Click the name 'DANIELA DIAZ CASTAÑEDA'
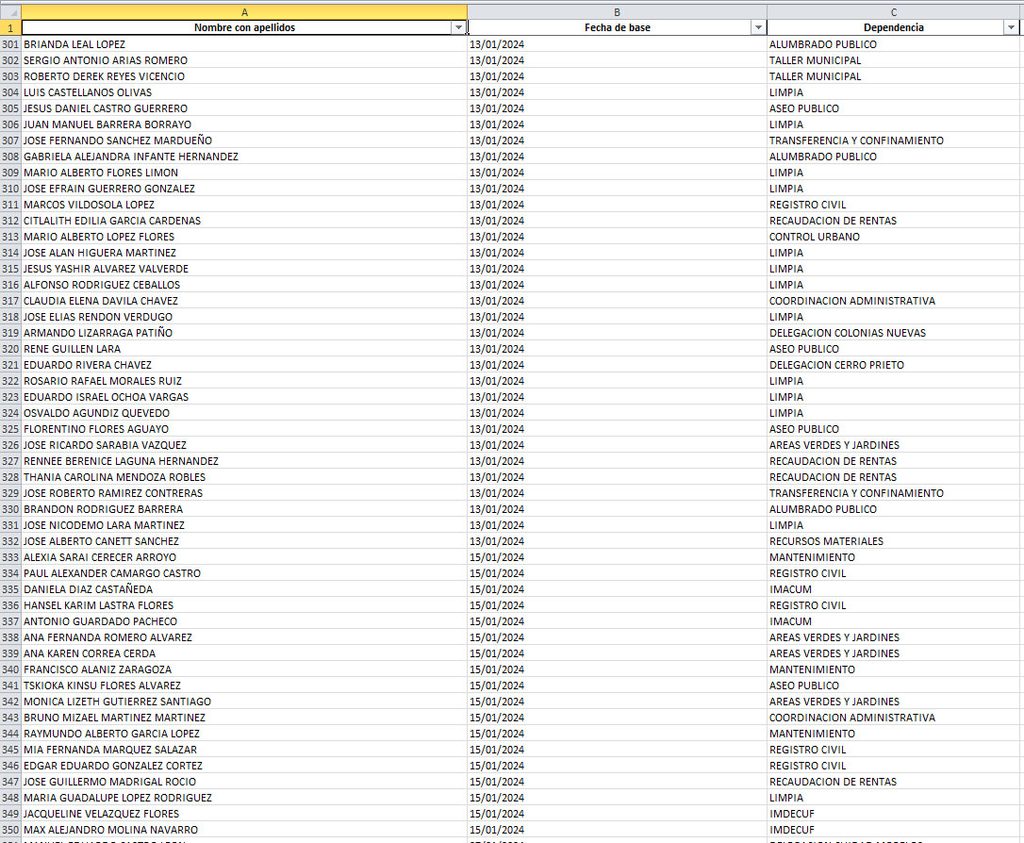The image size is (1024, 843). pyautogui.click(x=244, y=589)
